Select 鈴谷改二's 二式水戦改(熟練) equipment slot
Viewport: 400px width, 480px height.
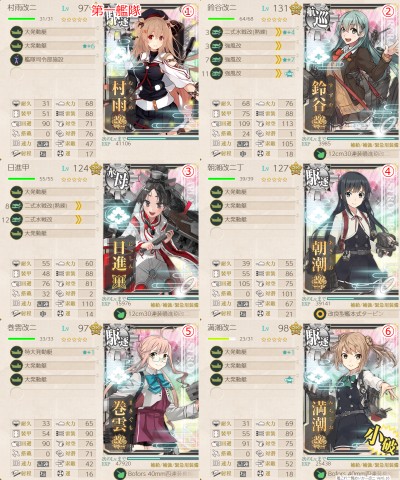click(x=253, y=32)
